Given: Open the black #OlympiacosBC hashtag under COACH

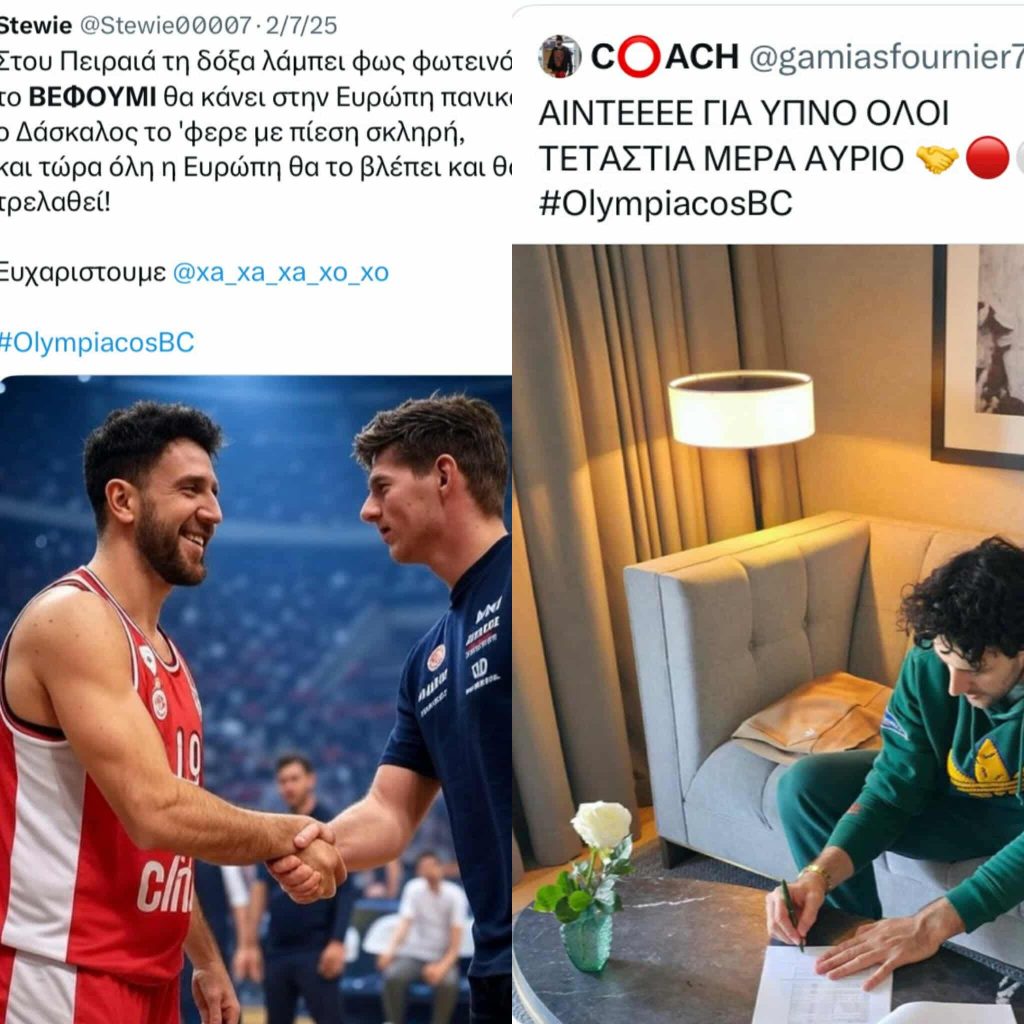Looking at the screenshot, I should click(665, 203).
